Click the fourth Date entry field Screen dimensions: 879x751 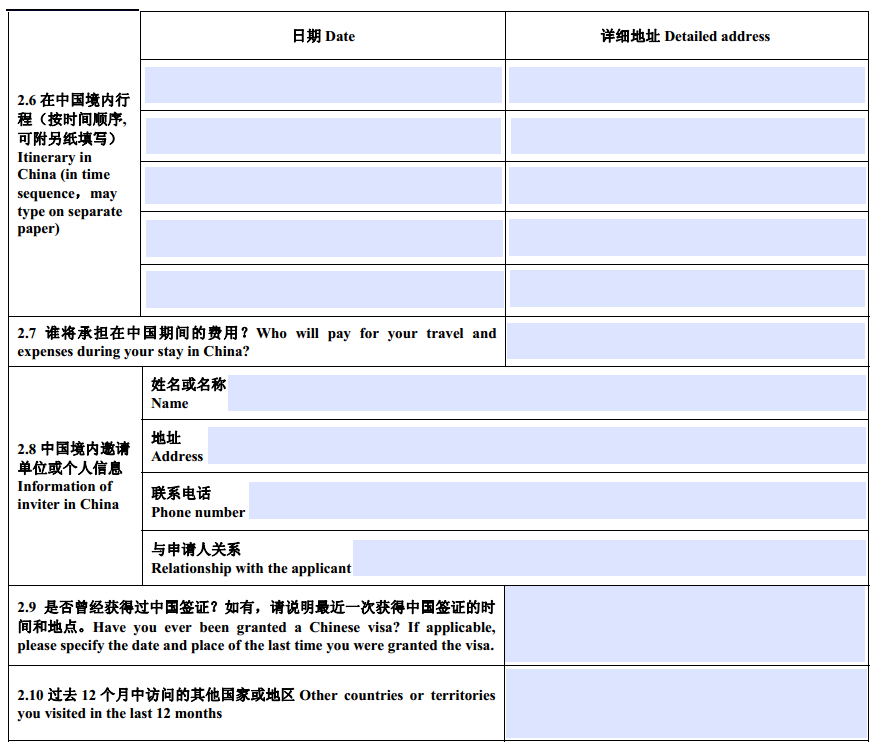tap(322, 238)
